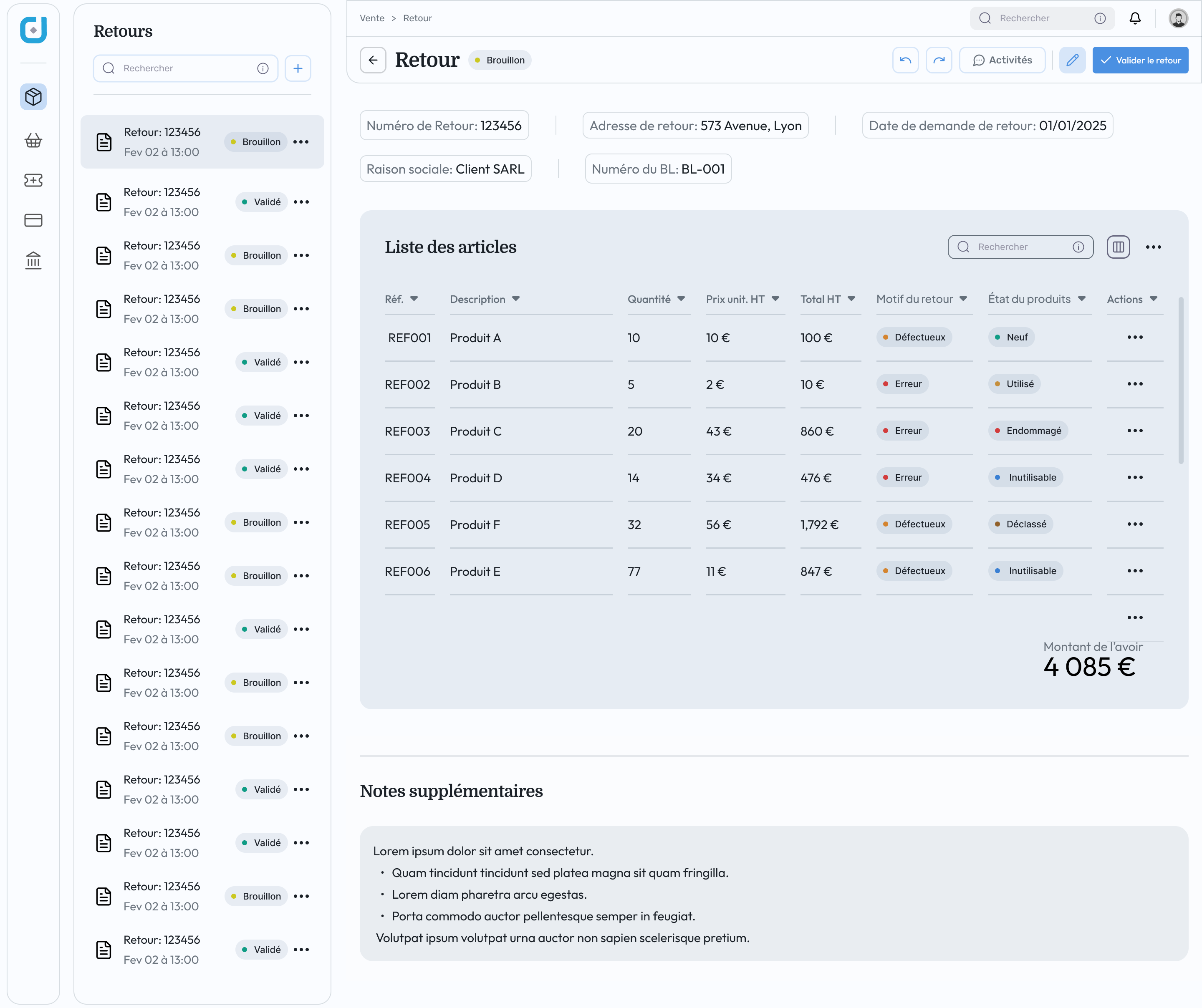Click 1,792 € total cell
This screenshot has height=1008, width=1202.
click(x=819, y=524)
